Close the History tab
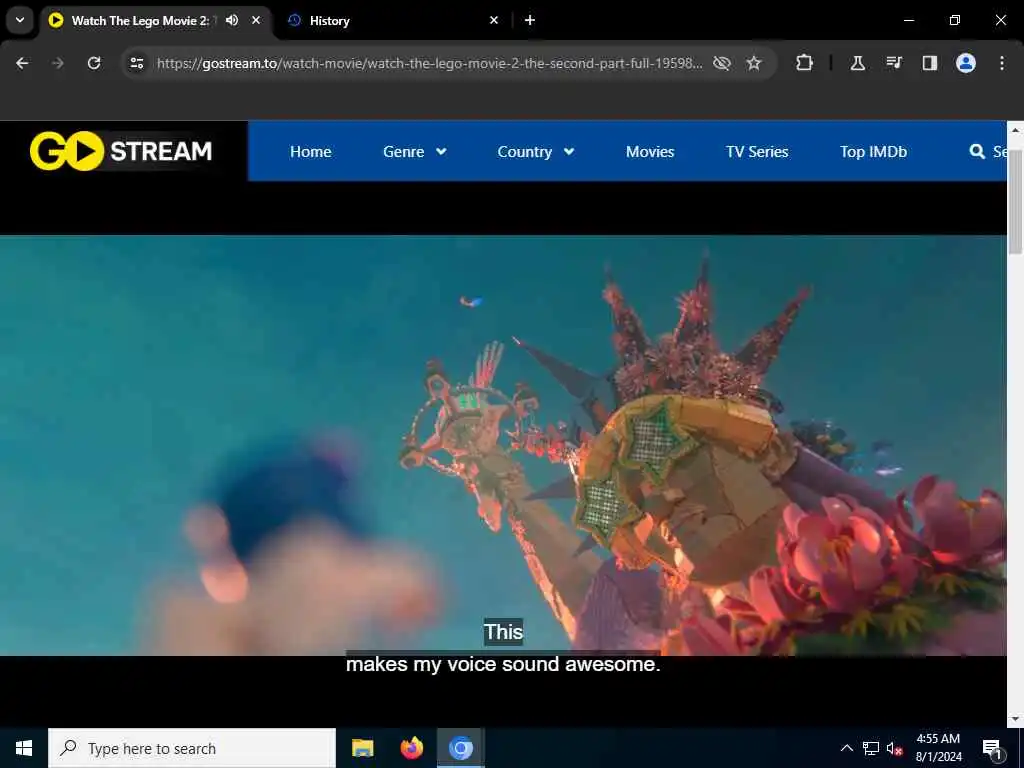1024x768 pixels. [494, 20]
